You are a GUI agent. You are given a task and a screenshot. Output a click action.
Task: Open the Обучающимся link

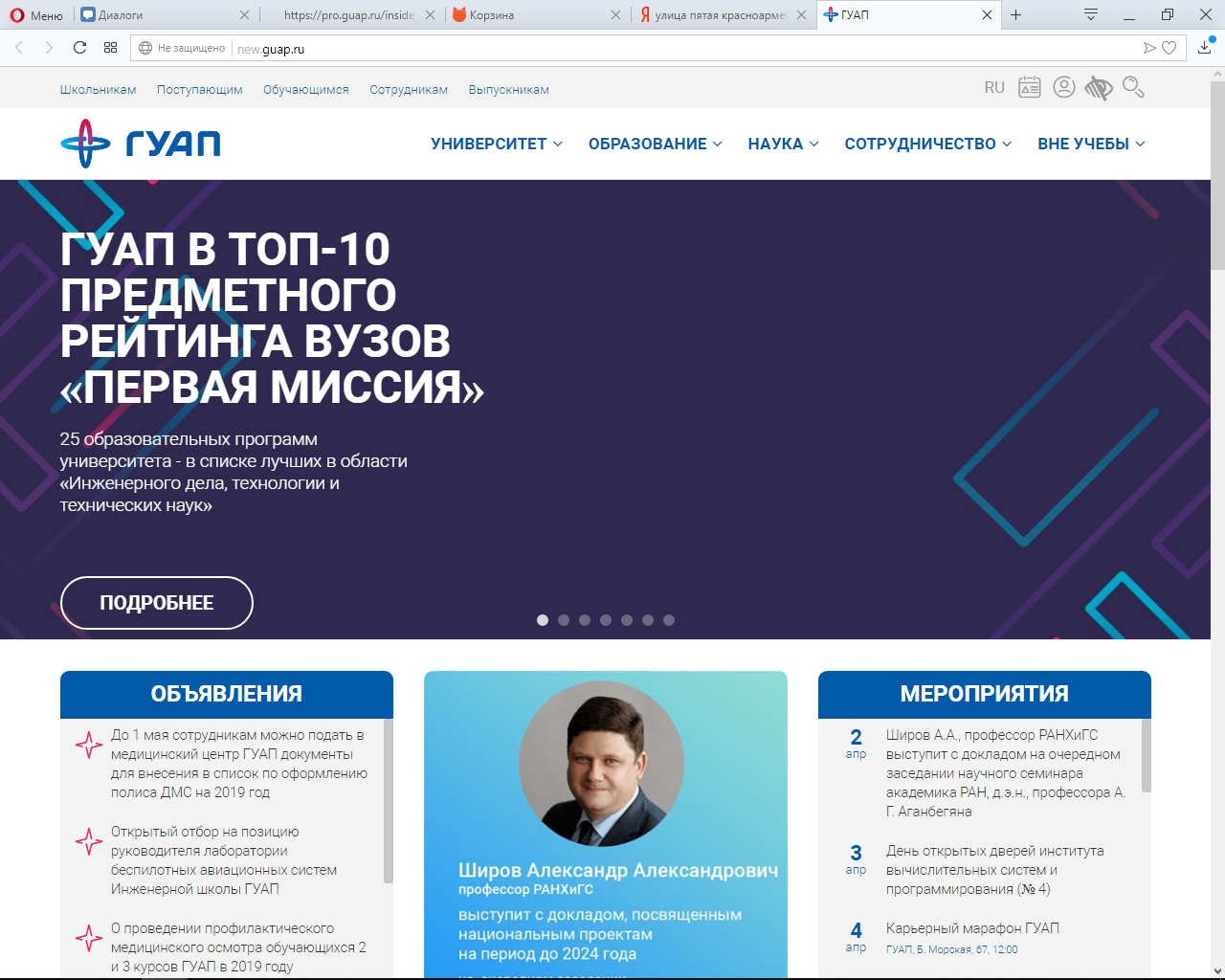click(306, 90)
